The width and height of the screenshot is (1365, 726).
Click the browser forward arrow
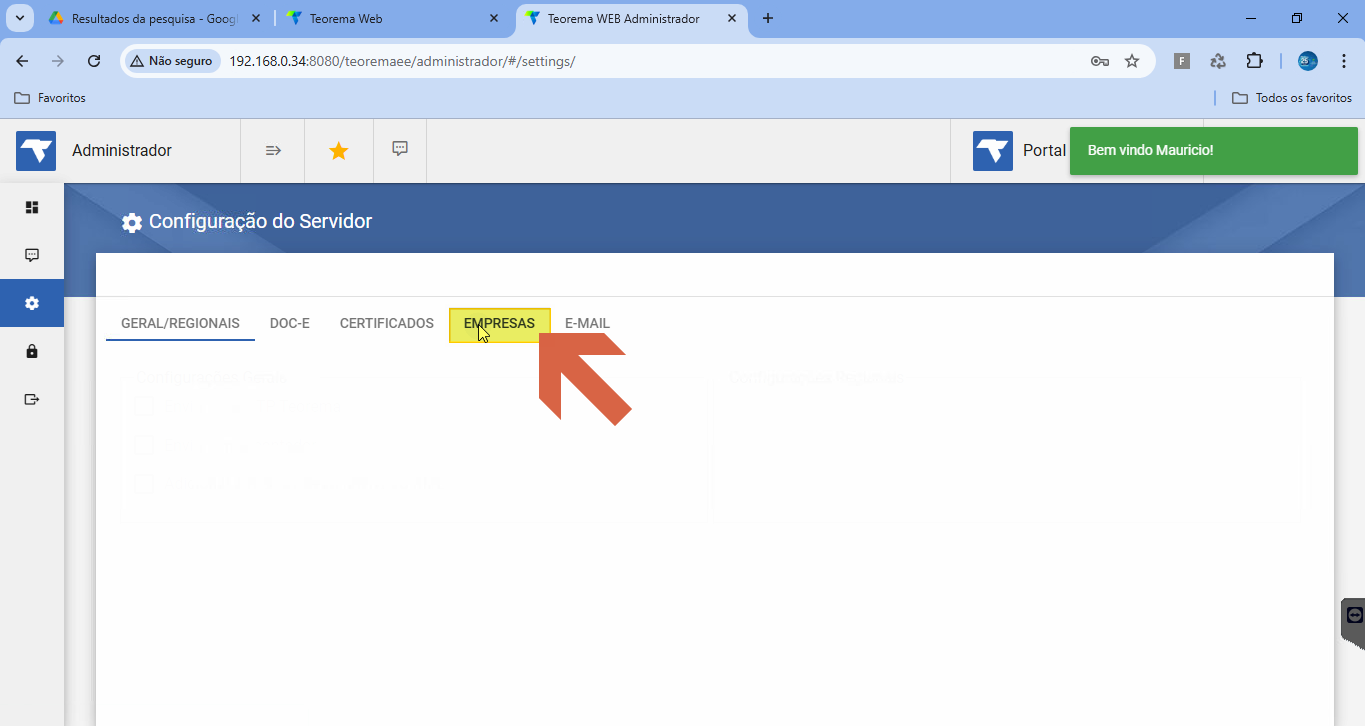(x=58, y=61)
